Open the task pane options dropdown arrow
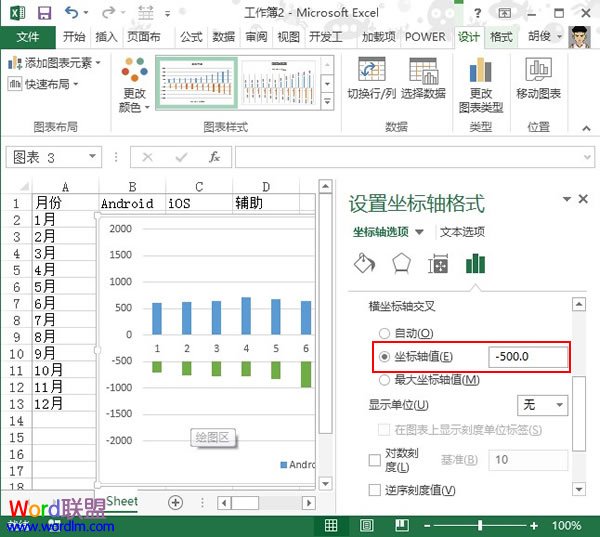Viewport: 600px width, 537px height. (x=567, y=199)
